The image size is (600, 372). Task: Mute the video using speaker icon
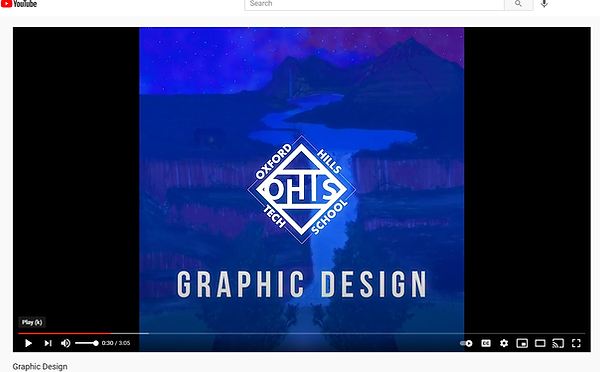(65, 343)
